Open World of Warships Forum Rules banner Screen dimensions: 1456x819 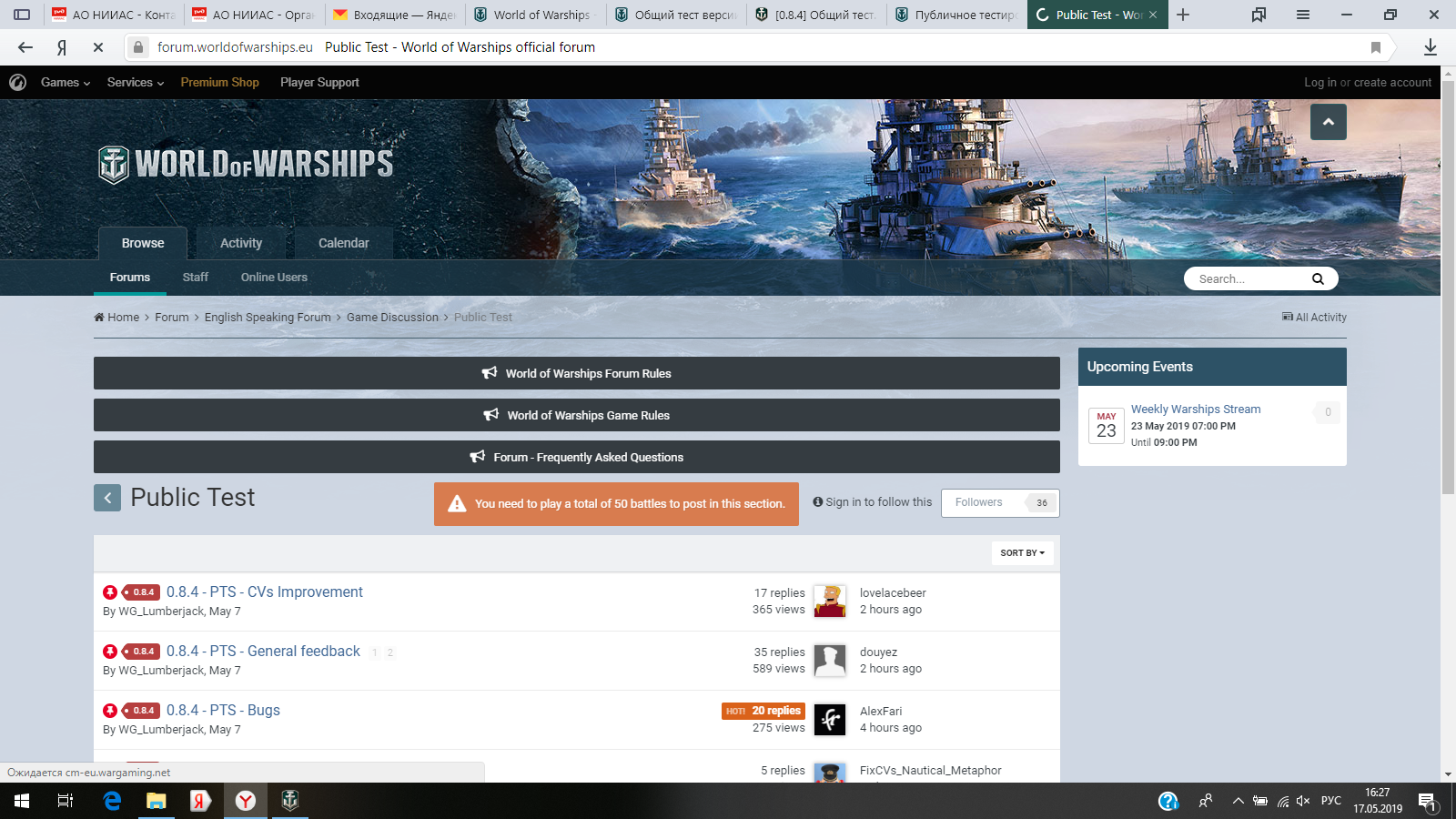pos(577,373)
